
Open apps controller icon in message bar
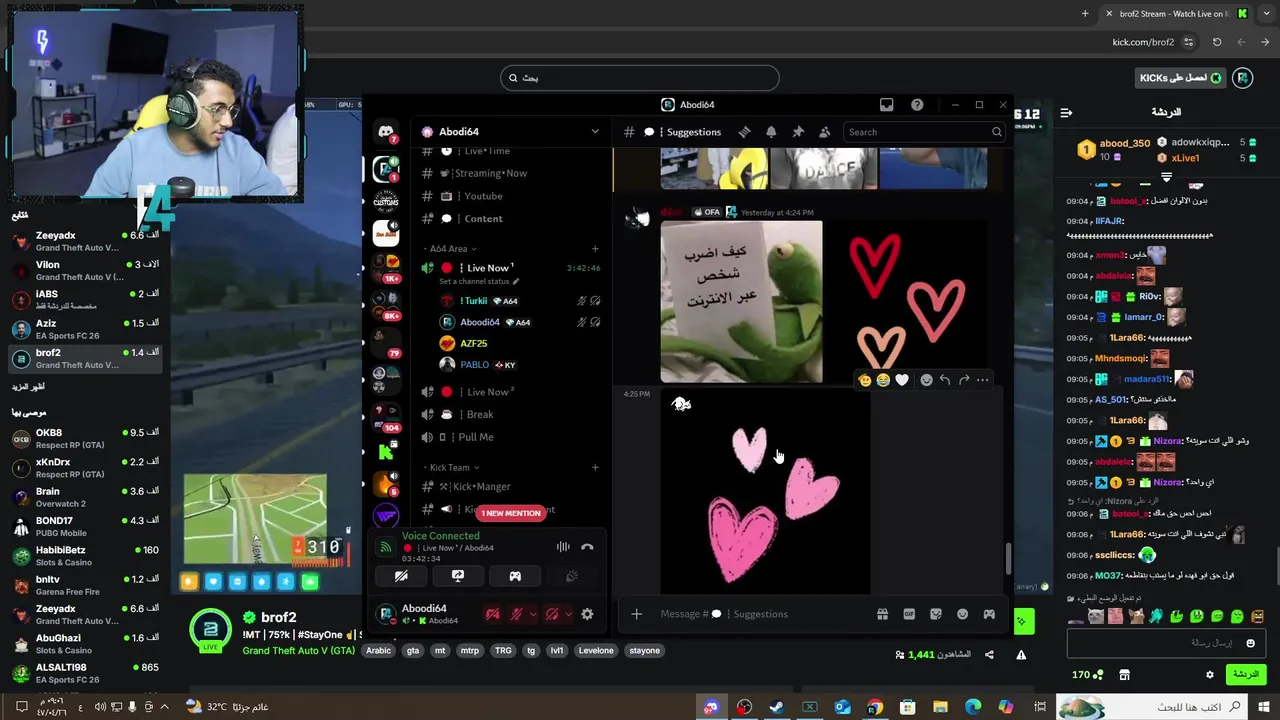tap(989, 614)
